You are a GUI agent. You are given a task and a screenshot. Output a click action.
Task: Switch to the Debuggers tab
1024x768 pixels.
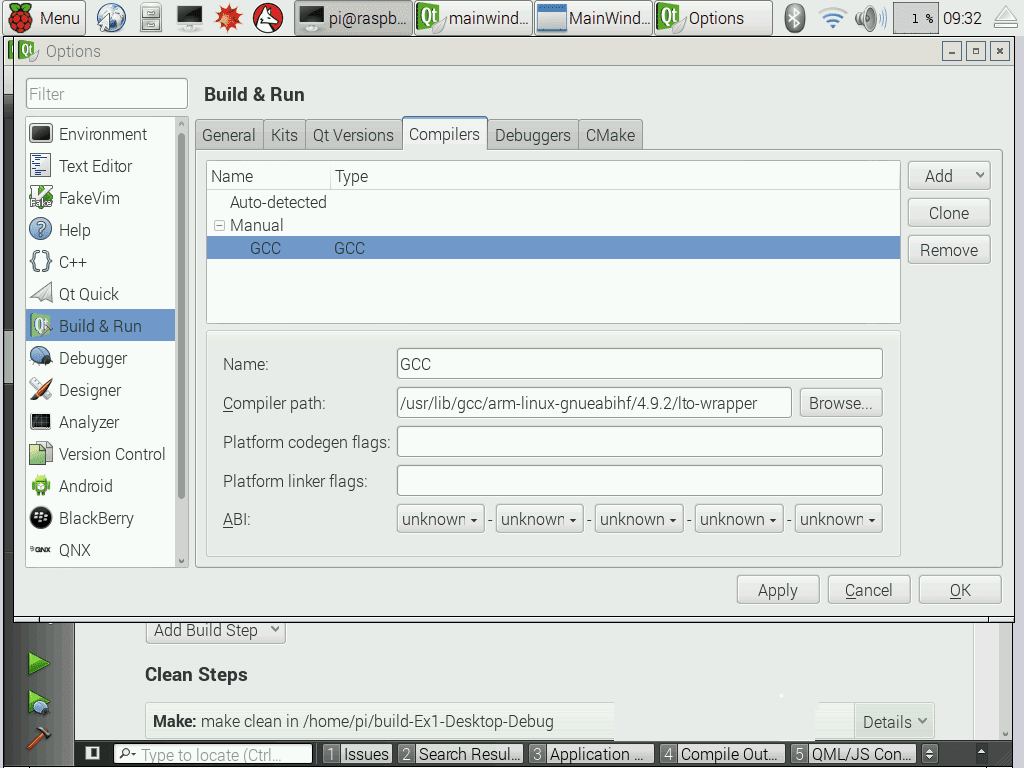532,135
